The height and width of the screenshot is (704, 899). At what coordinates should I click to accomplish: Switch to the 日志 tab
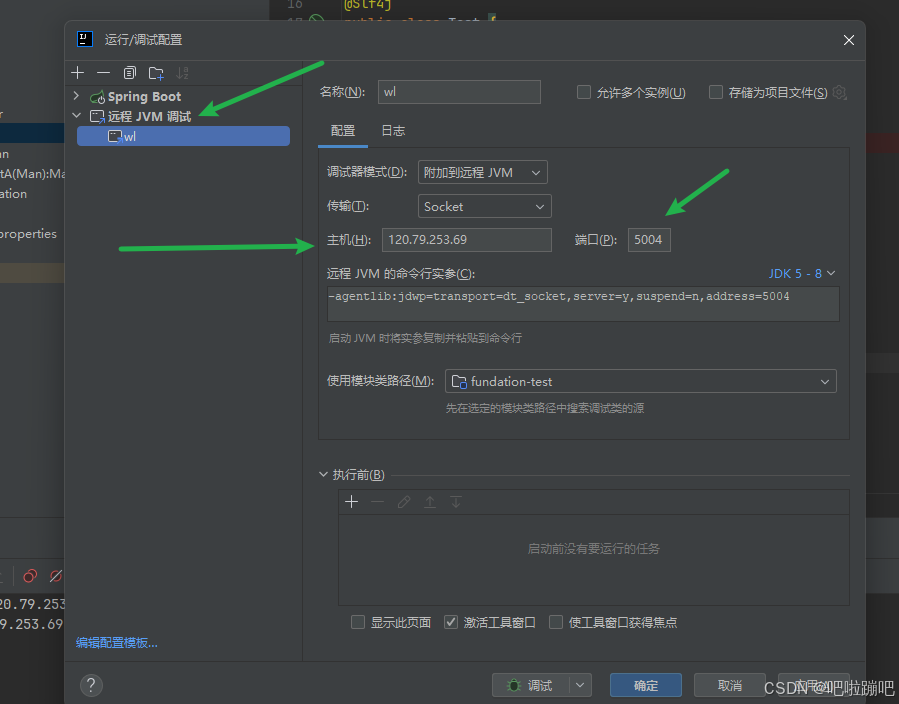[x=393, y=131]
